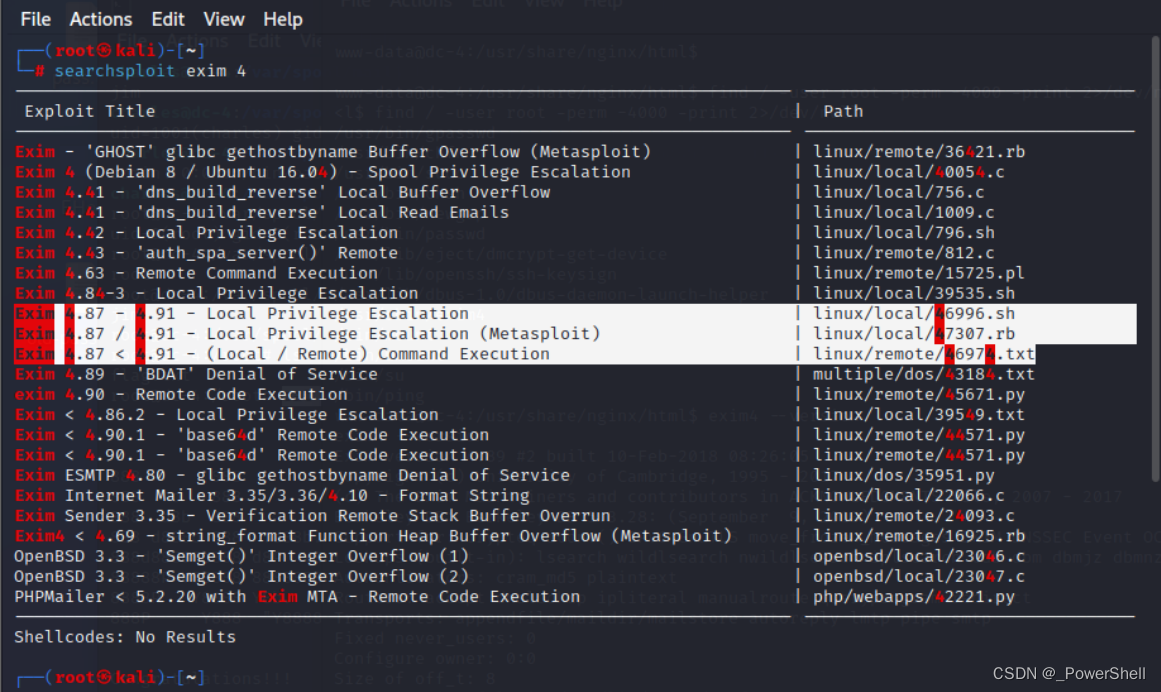Click the Exim Sender 3.35 Stack Buffer Overrun line
The image size is (1161, 692).
coord(312,516)
